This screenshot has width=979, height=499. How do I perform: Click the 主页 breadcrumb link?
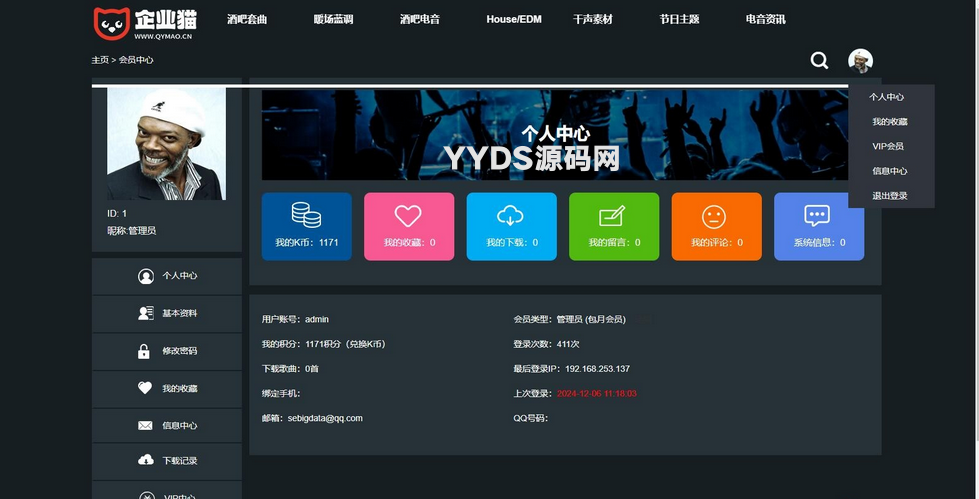(x=100, y=60)
